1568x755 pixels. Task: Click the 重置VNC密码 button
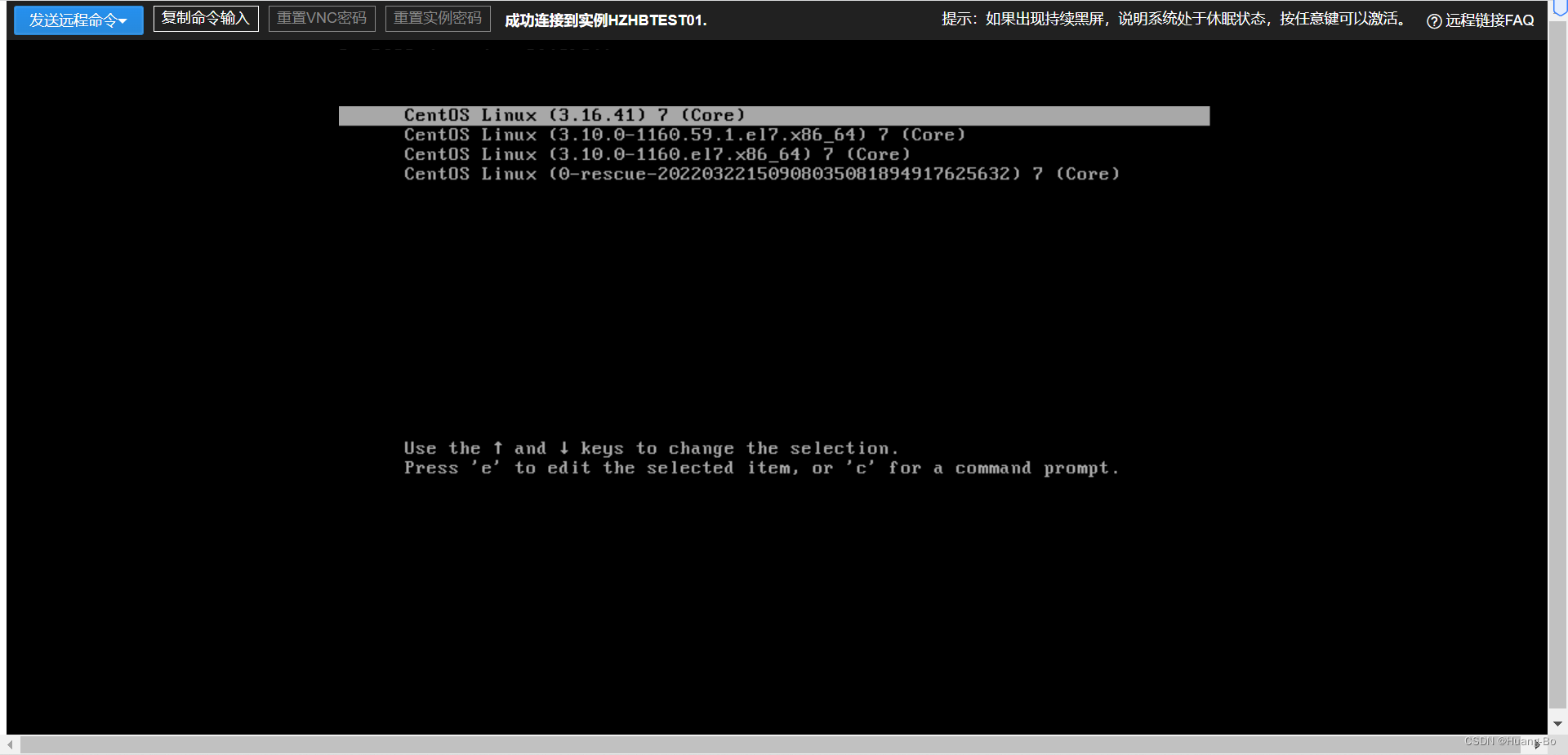click(322, 18)
